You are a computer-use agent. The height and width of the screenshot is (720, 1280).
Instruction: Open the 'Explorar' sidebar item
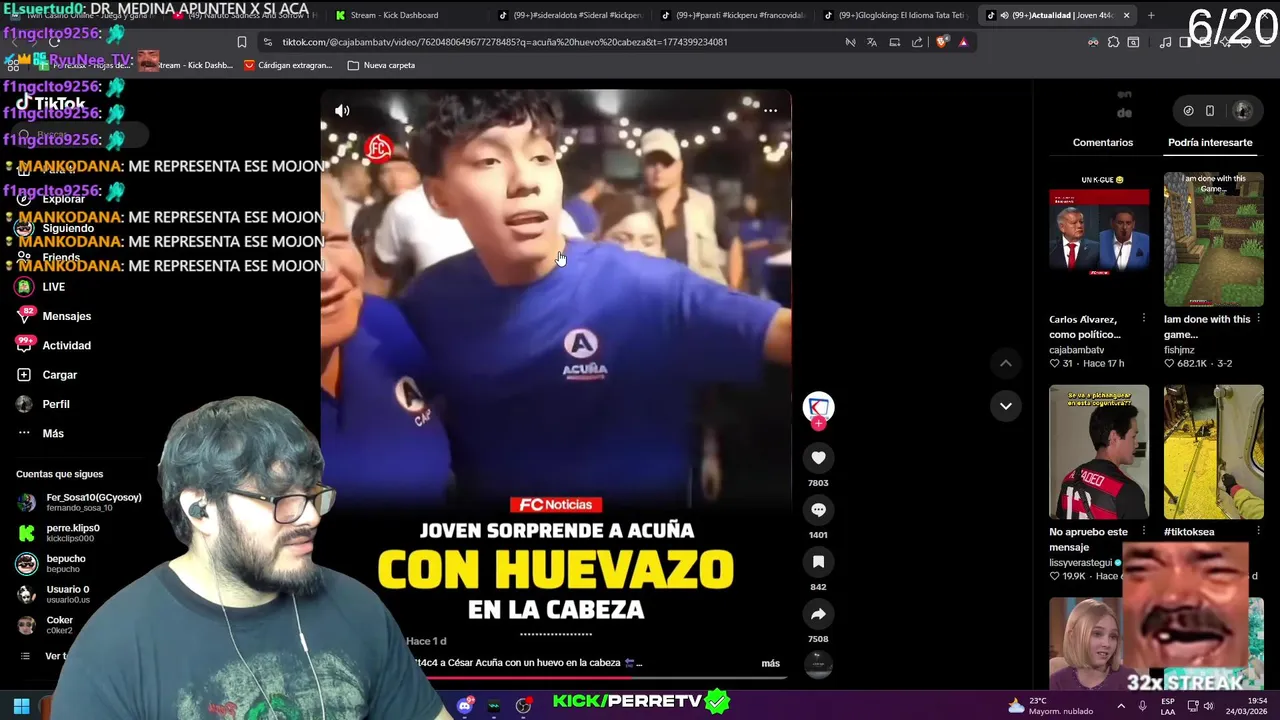point(63,199)
